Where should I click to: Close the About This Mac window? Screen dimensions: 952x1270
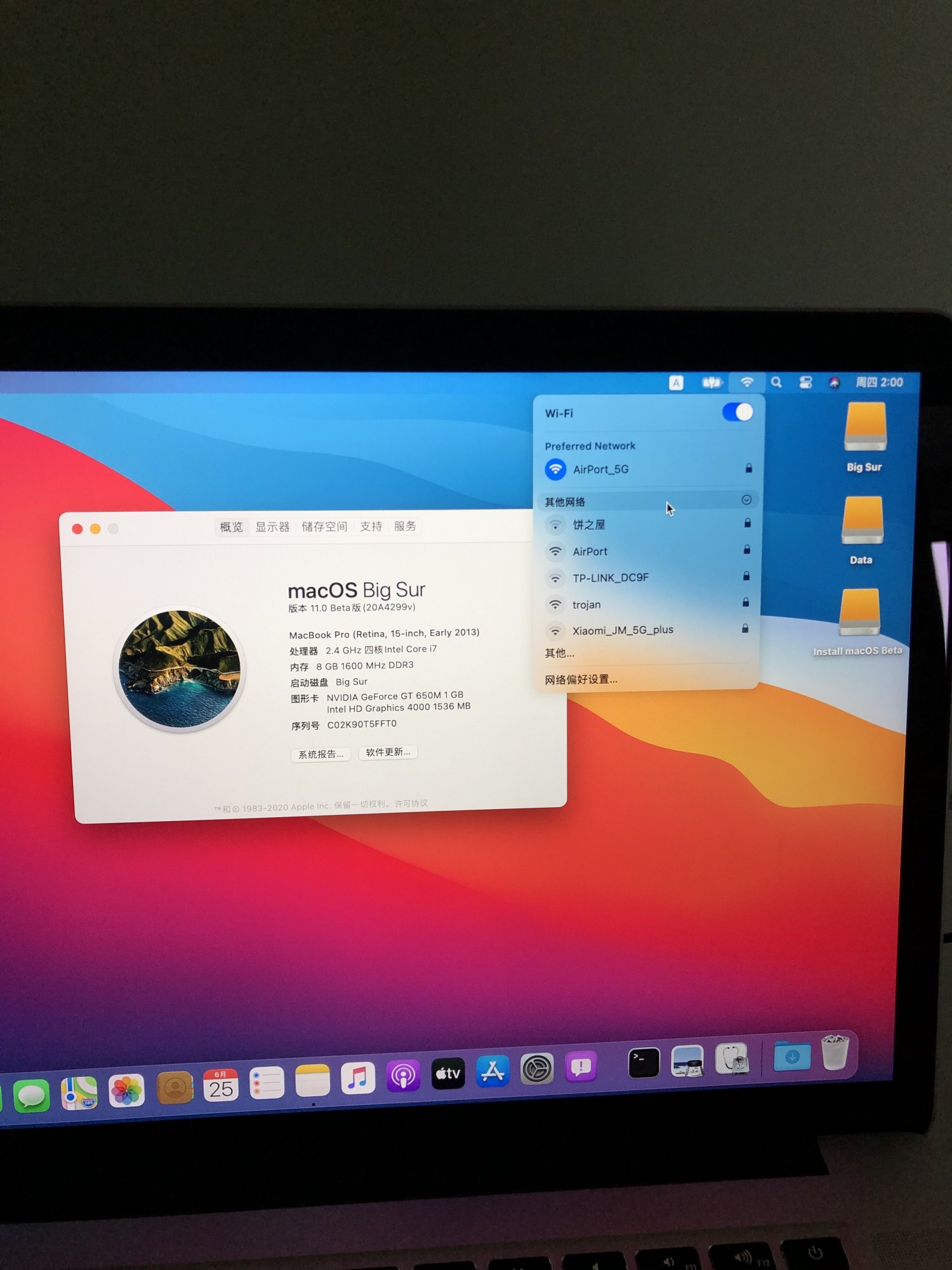click(x=77, y=529)
